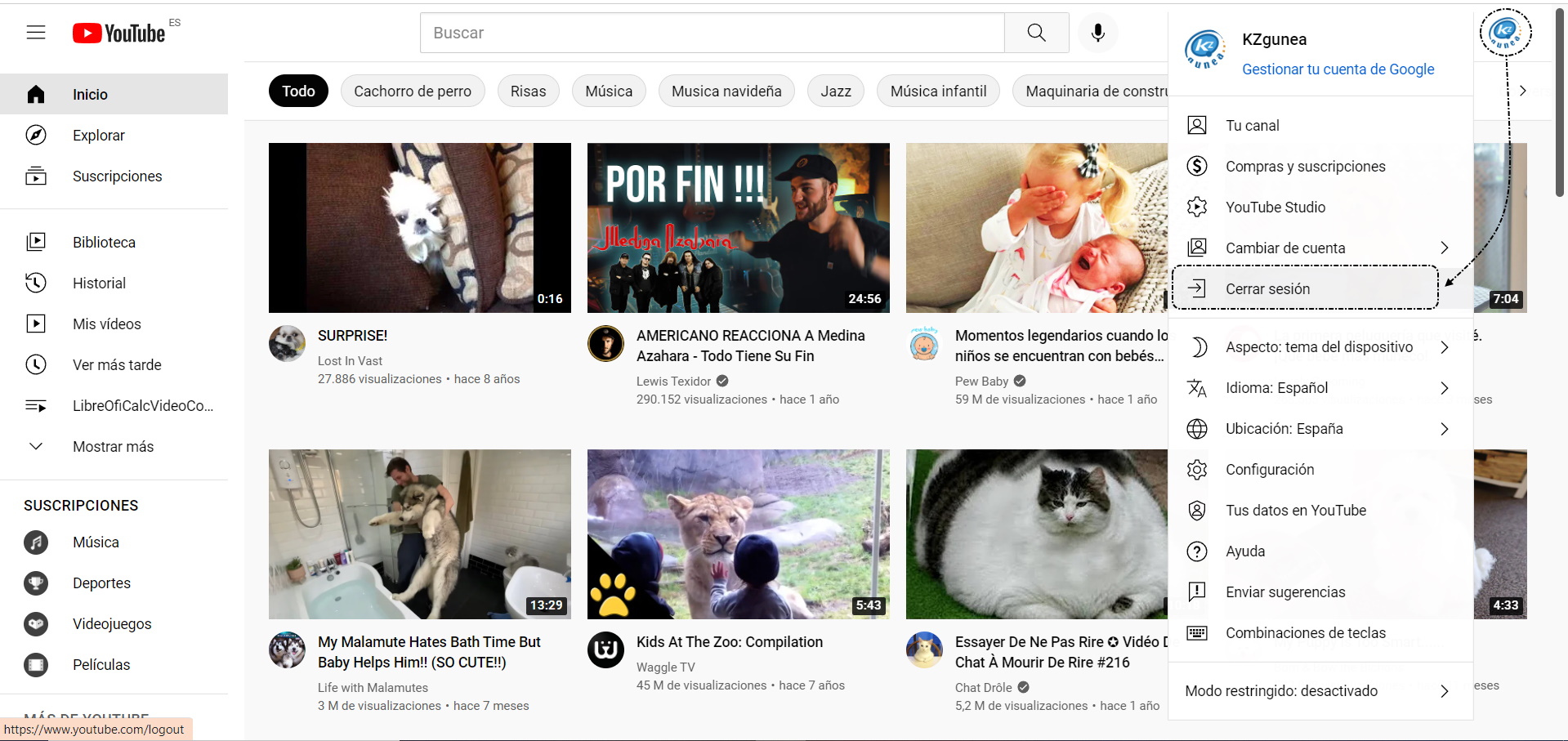Image resolution: width=1568 pixels, height=741 pixels.
Task: Select the Cachorro de perro chip
Action: 413,91
